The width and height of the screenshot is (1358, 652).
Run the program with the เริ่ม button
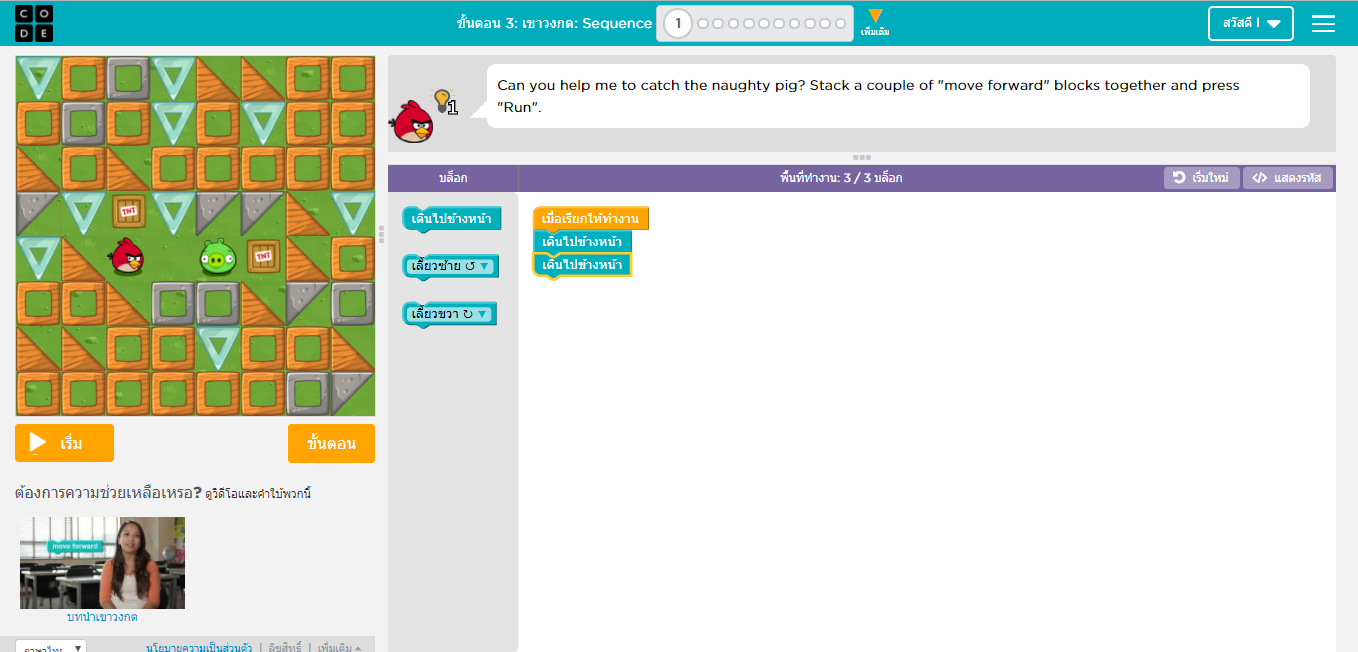64,443
